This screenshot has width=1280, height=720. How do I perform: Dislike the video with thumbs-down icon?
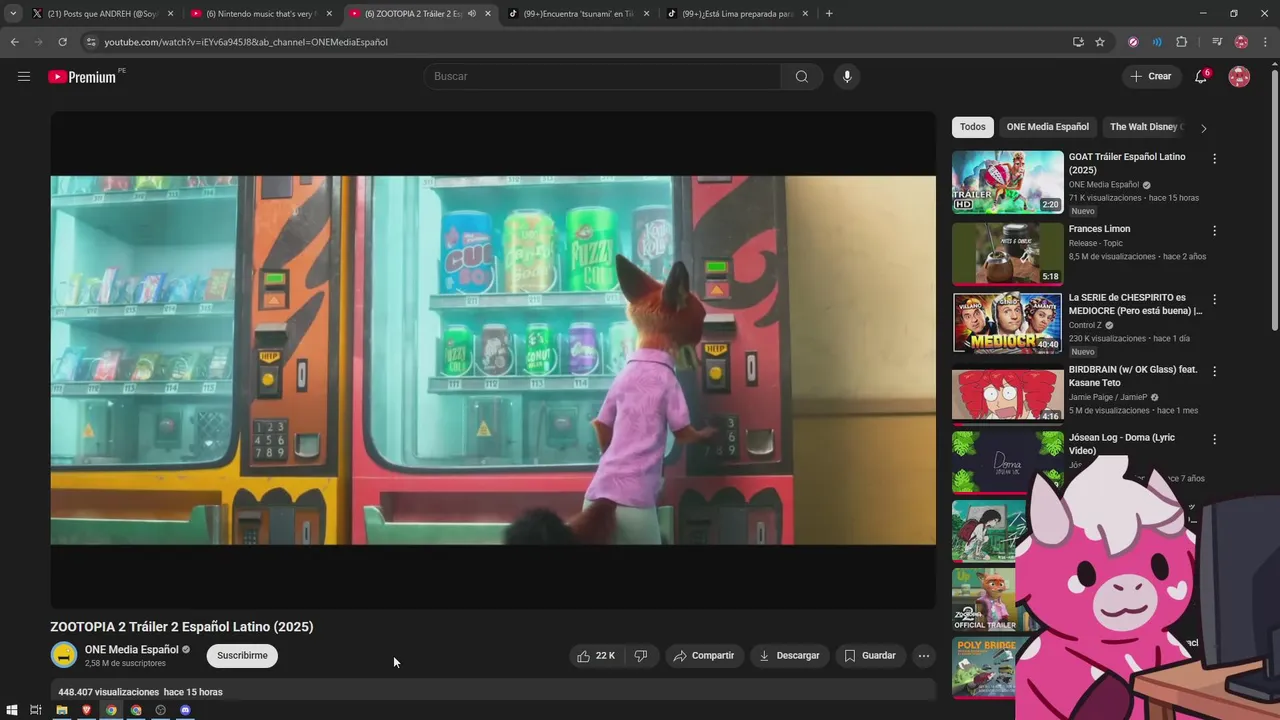click(x=641, y=656)
